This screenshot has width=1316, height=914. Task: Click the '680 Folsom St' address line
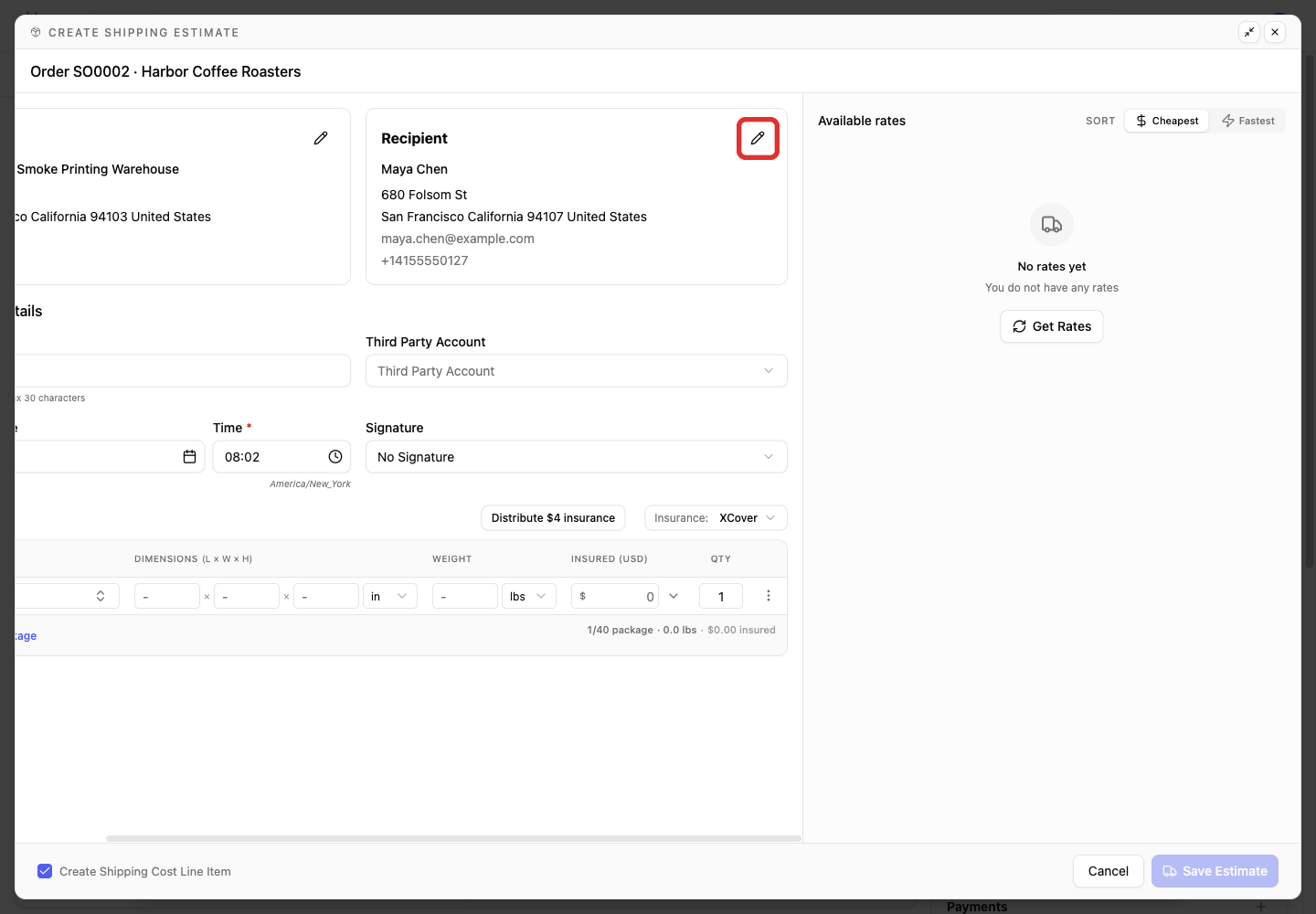(x=424, y=195)
